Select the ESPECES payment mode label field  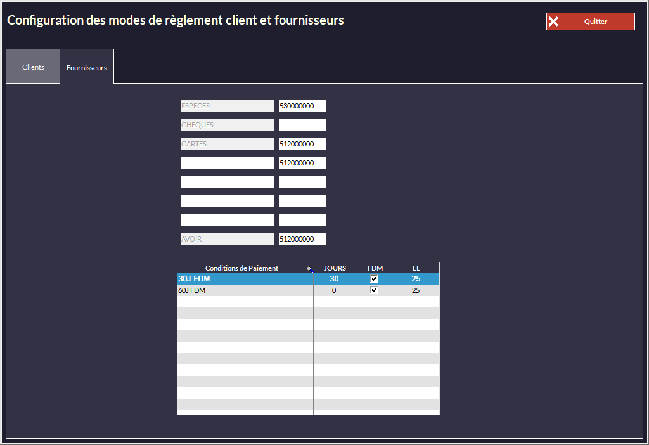coord(226,106)
